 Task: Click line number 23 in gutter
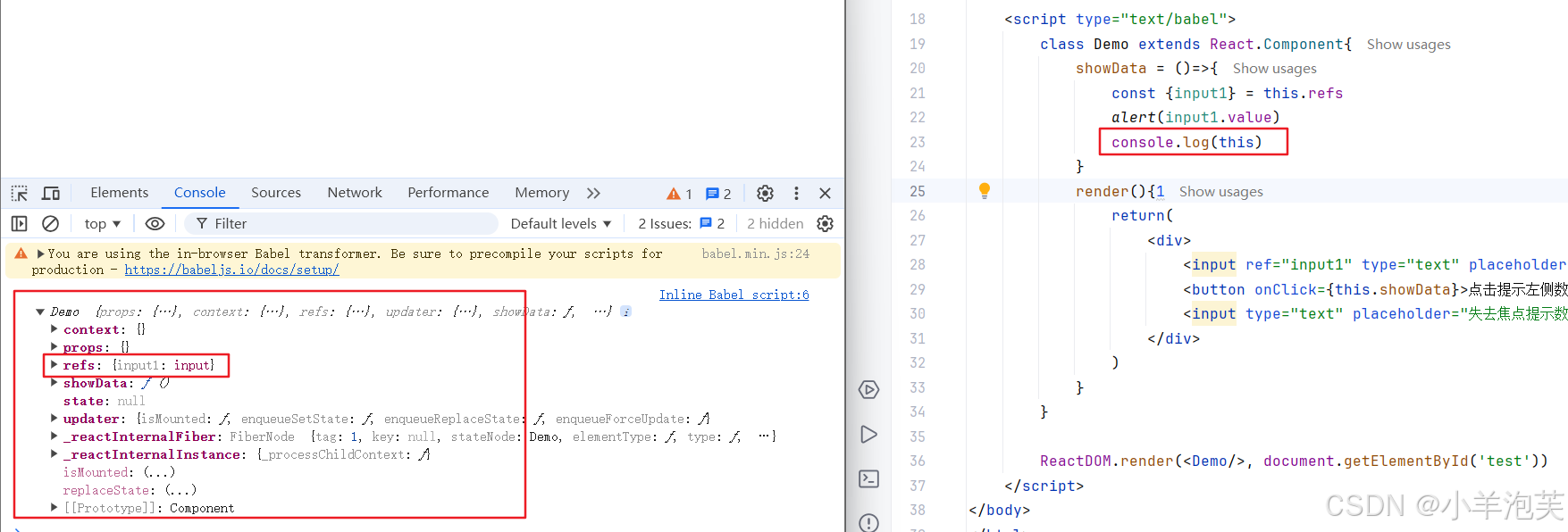pyautogui.click(x=918, y=142)
